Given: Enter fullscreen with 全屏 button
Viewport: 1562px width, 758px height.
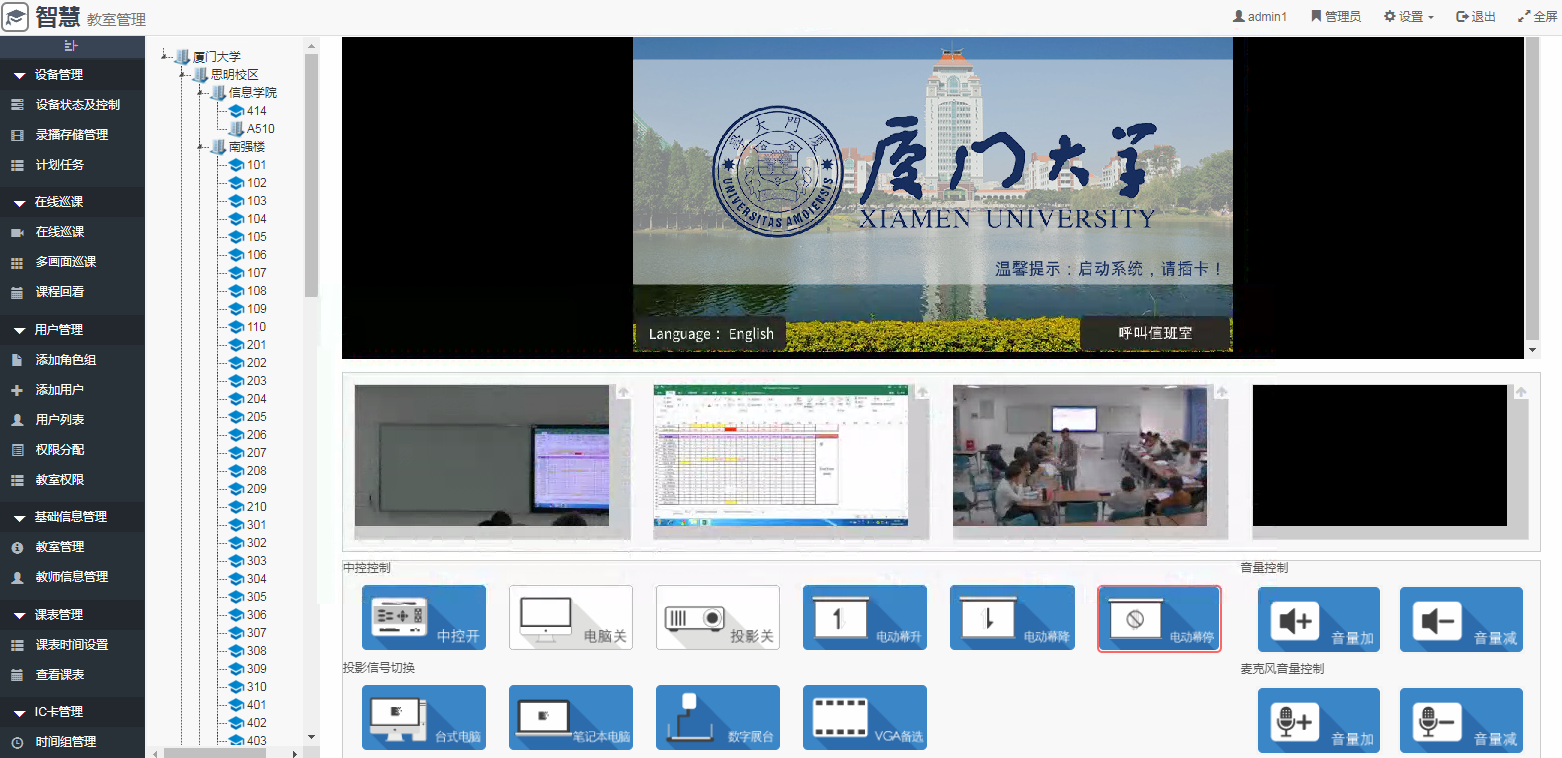Looking at the screenshot, I should [x=1537, y=17].
